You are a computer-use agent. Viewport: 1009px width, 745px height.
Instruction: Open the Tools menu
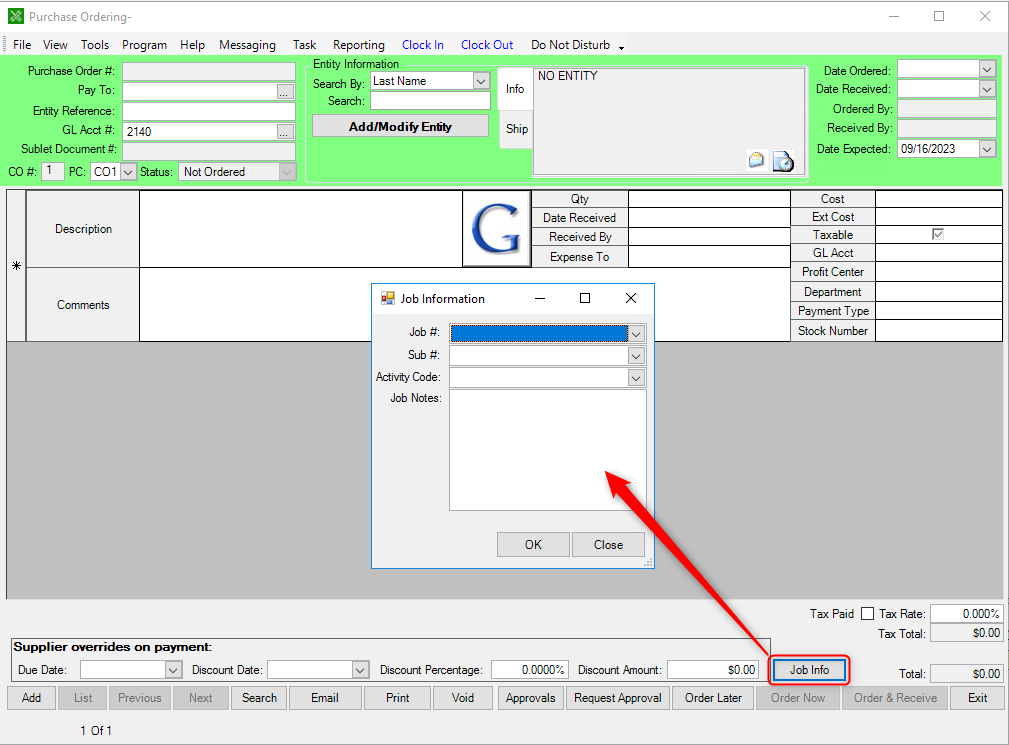95,45
